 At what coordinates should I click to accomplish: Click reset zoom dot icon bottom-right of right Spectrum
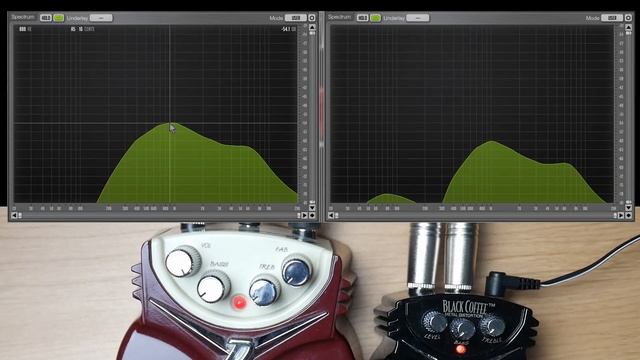tap(629, 215)
